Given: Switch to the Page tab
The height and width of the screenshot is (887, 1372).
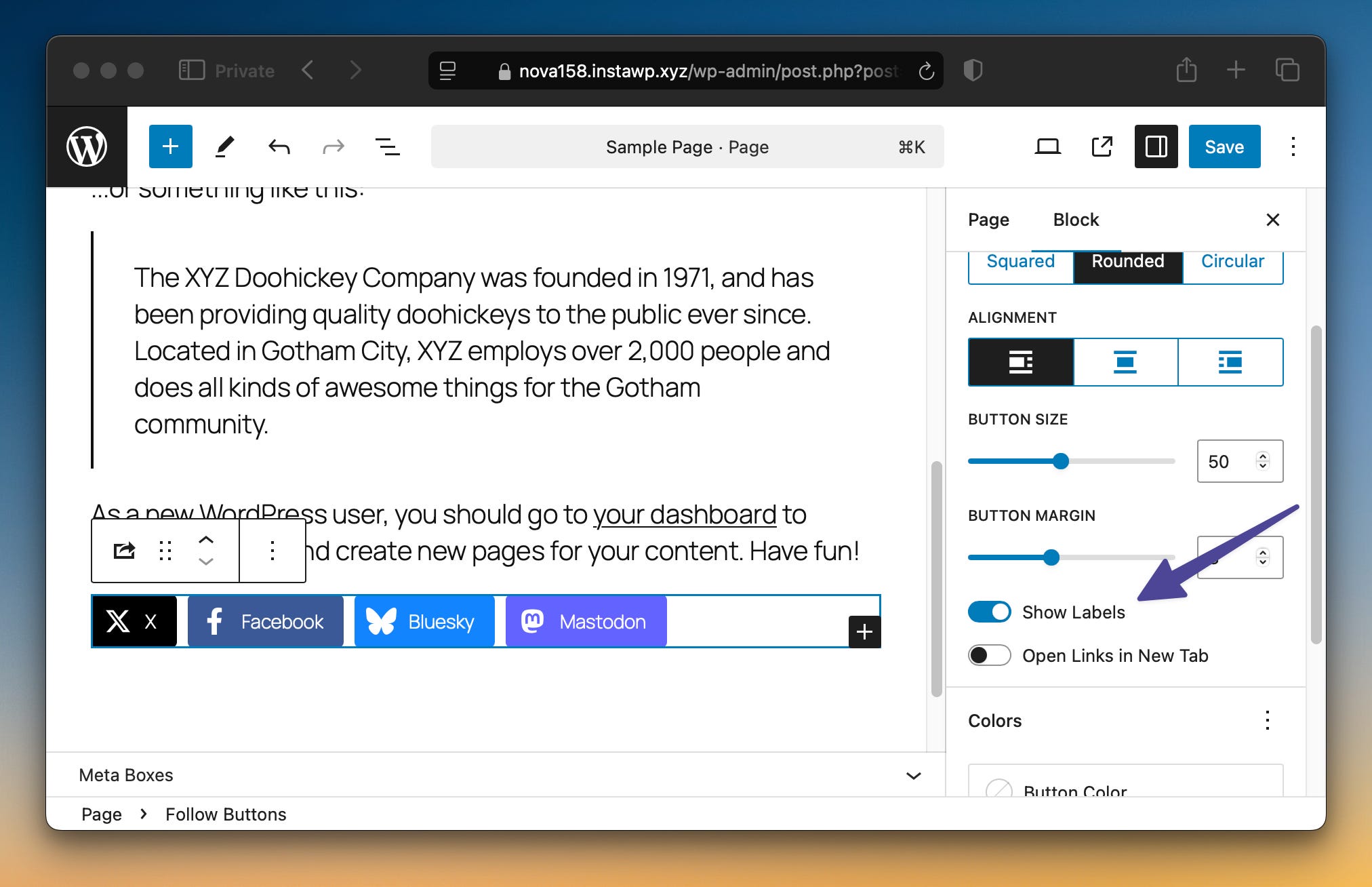Looking at the screenshot, I should [x=988, y=220].
